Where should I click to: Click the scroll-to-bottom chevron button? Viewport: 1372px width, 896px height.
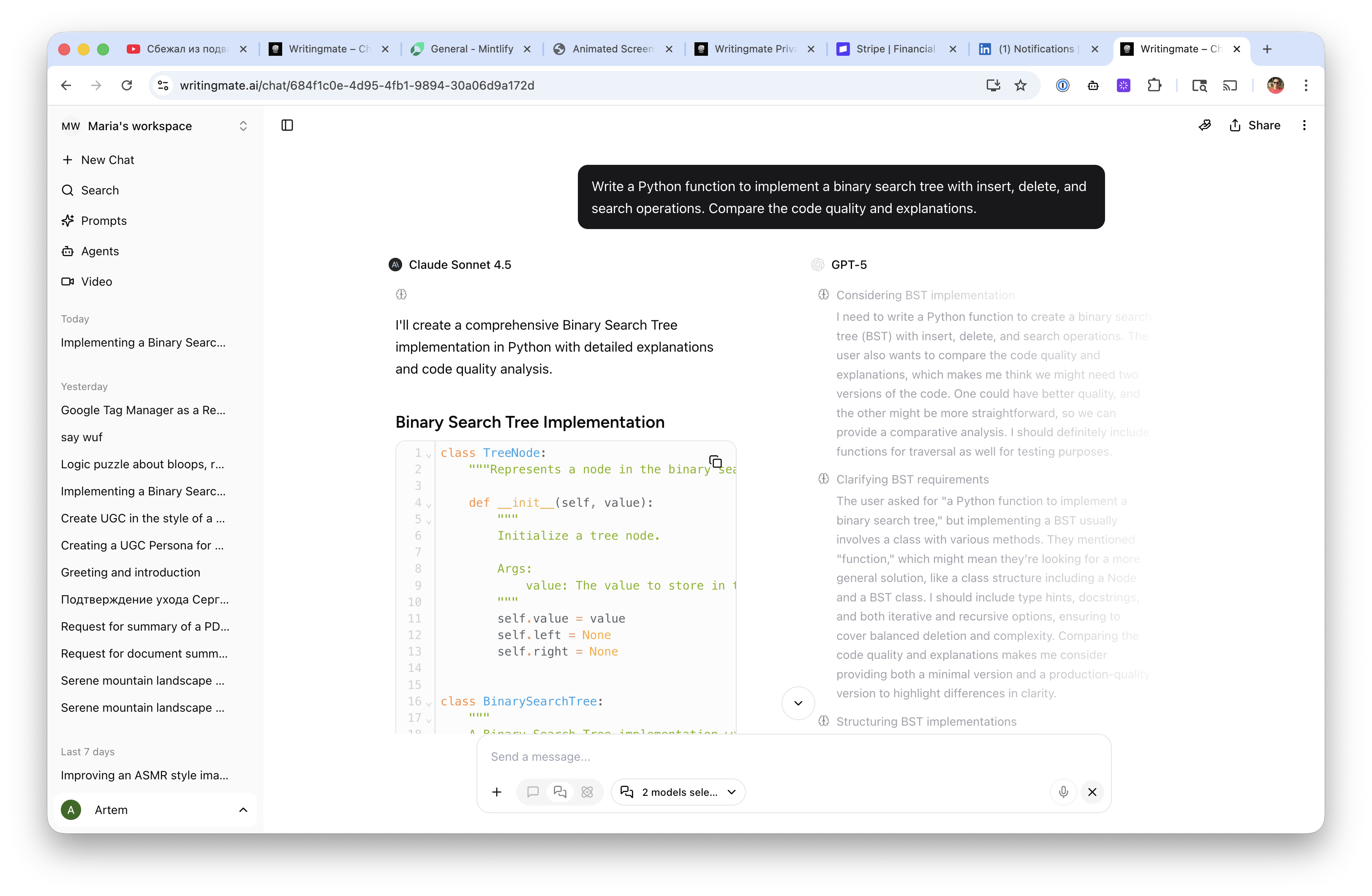click(798, 703)
